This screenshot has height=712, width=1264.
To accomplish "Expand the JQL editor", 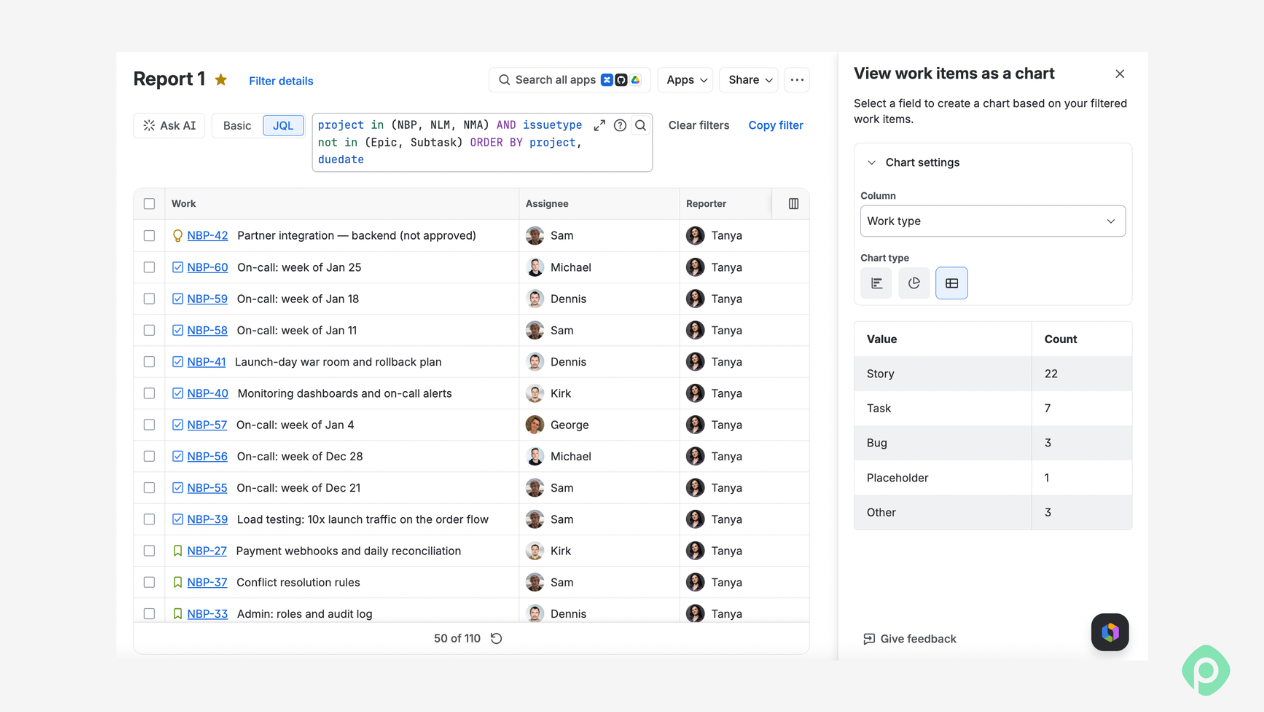I will coord(599,125).
